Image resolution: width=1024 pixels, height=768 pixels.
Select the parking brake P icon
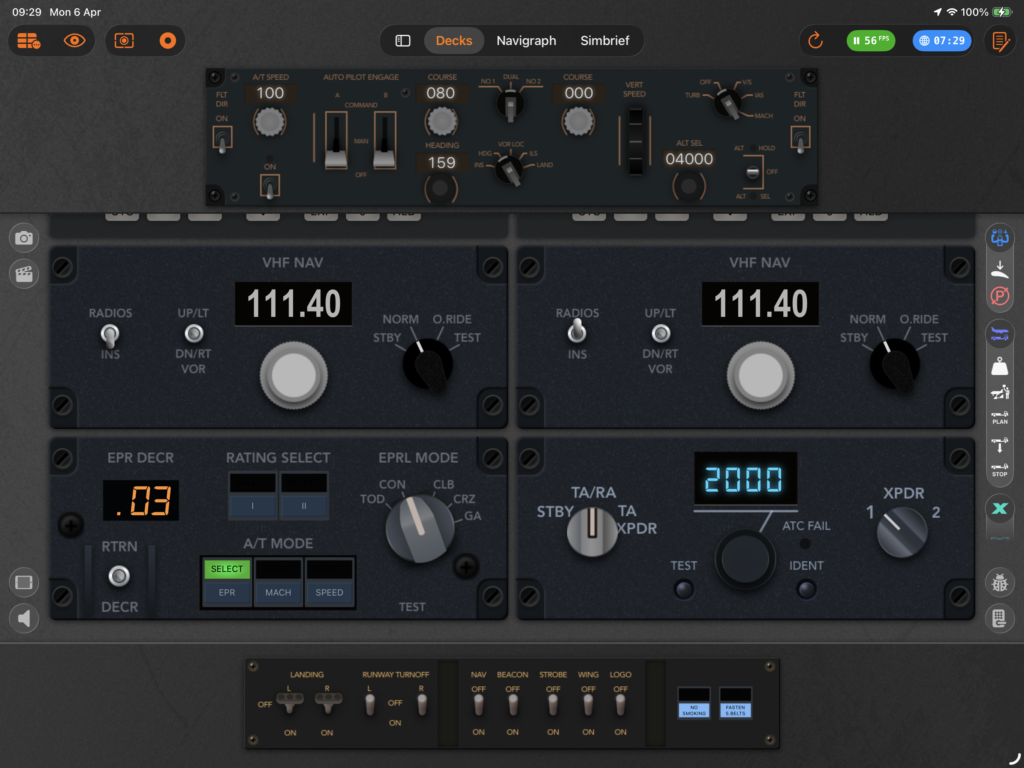pyautogui.click(x=999, y=298)
